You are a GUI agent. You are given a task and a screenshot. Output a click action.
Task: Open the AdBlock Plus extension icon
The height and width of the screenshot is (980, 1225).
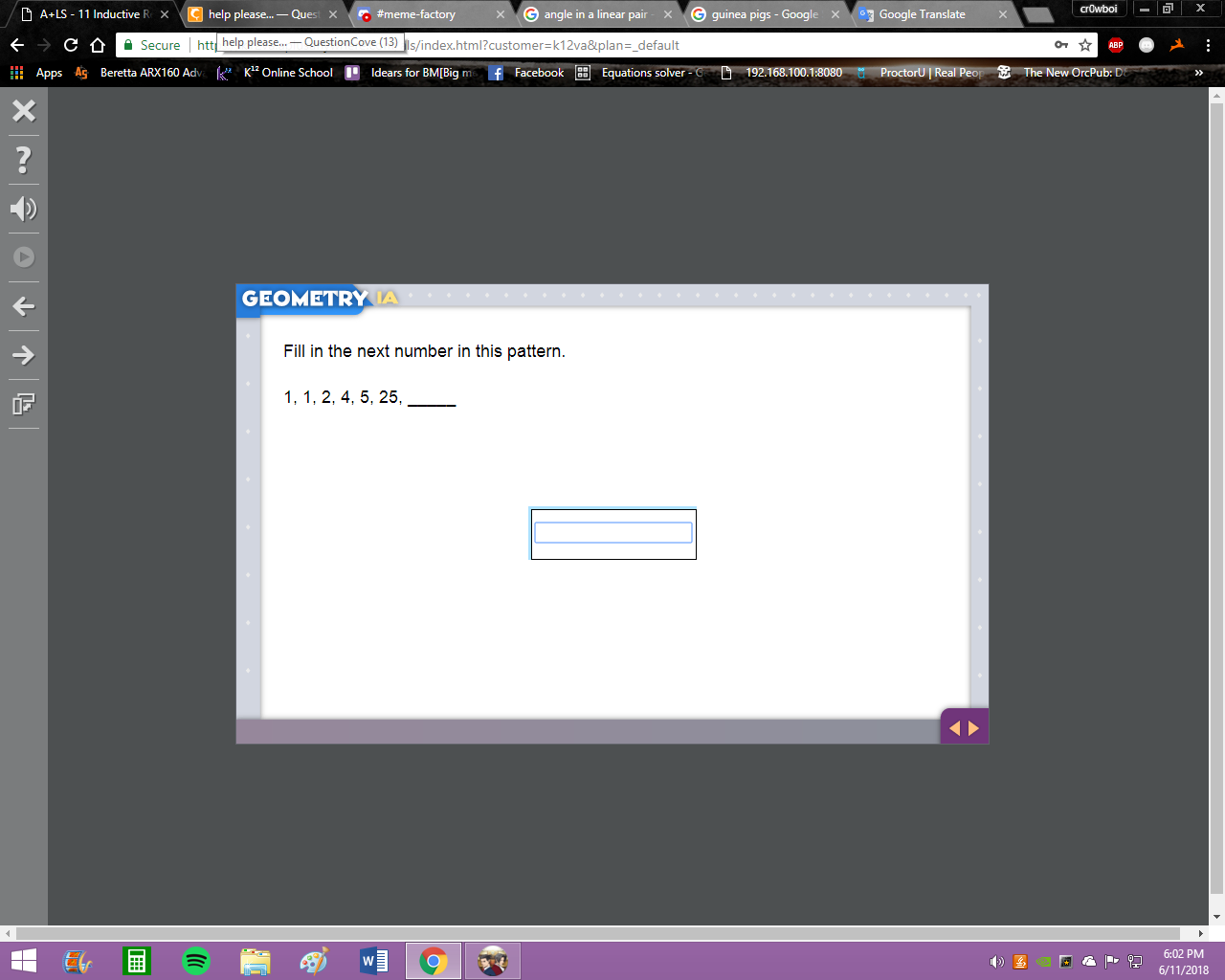tap(1116, 45)
